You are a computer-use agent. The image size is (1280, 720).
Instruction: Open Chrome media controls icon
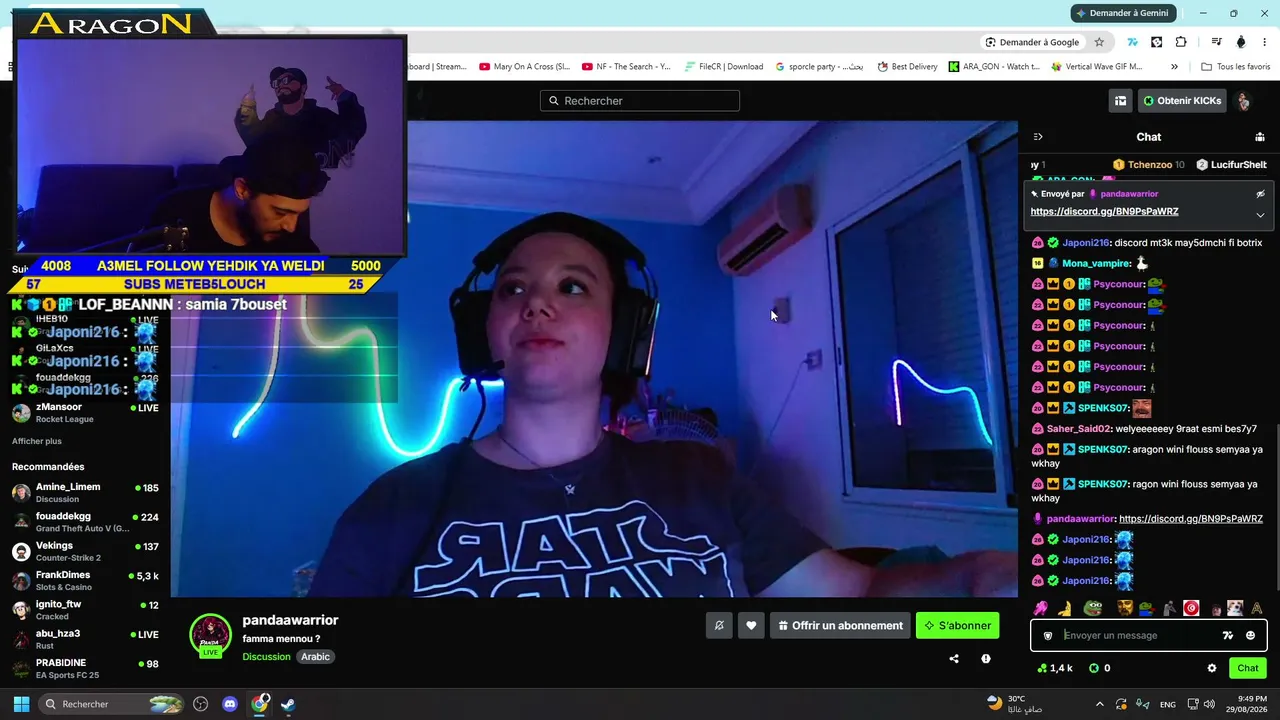click(1216, 42)
